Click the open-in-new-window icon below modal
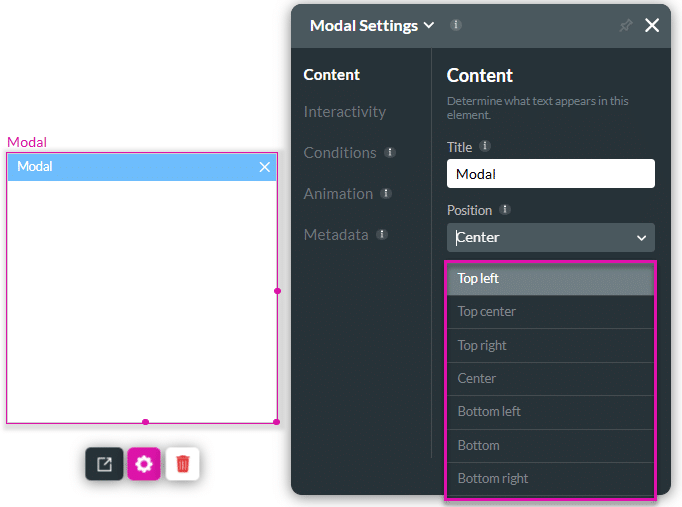 point(104,464)
